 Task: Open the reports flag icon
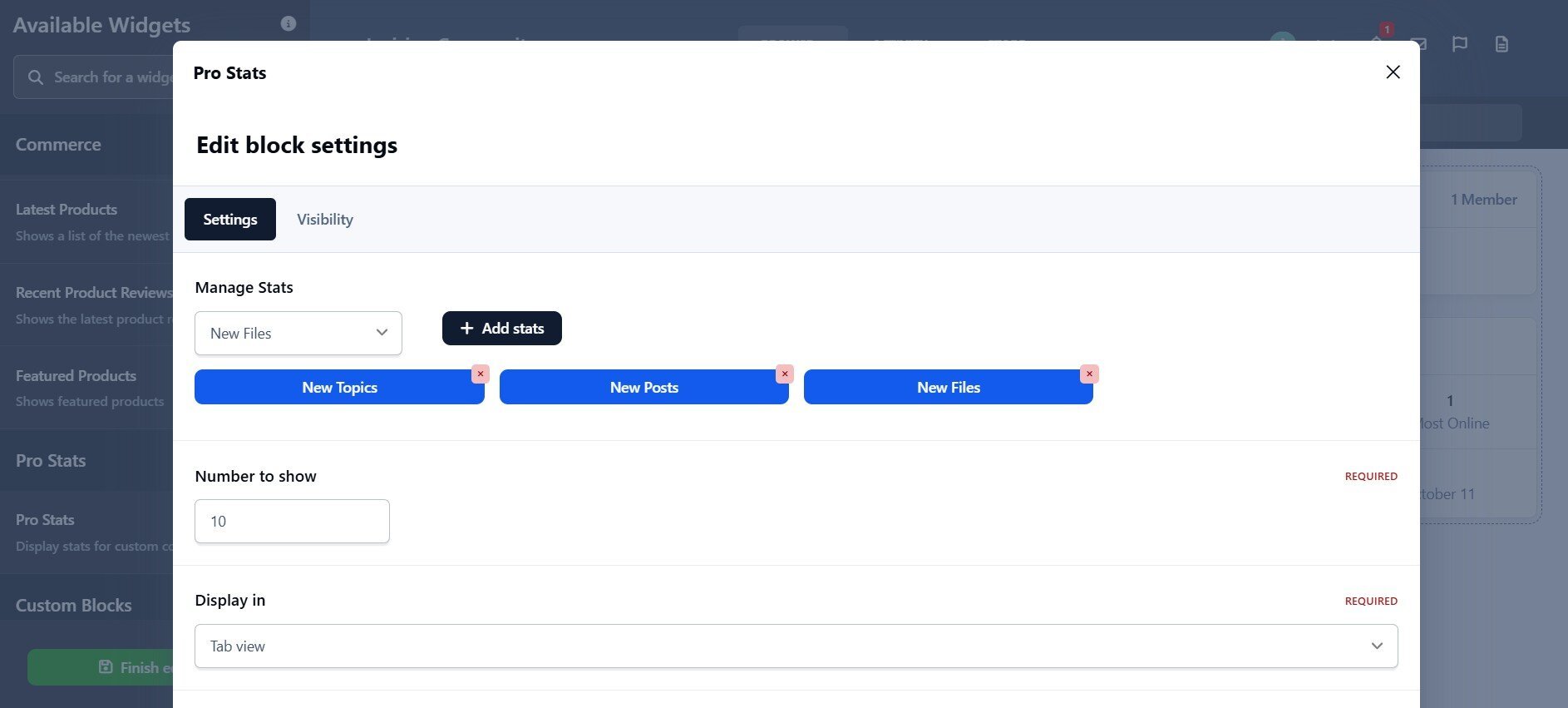tap(1459, 44)
